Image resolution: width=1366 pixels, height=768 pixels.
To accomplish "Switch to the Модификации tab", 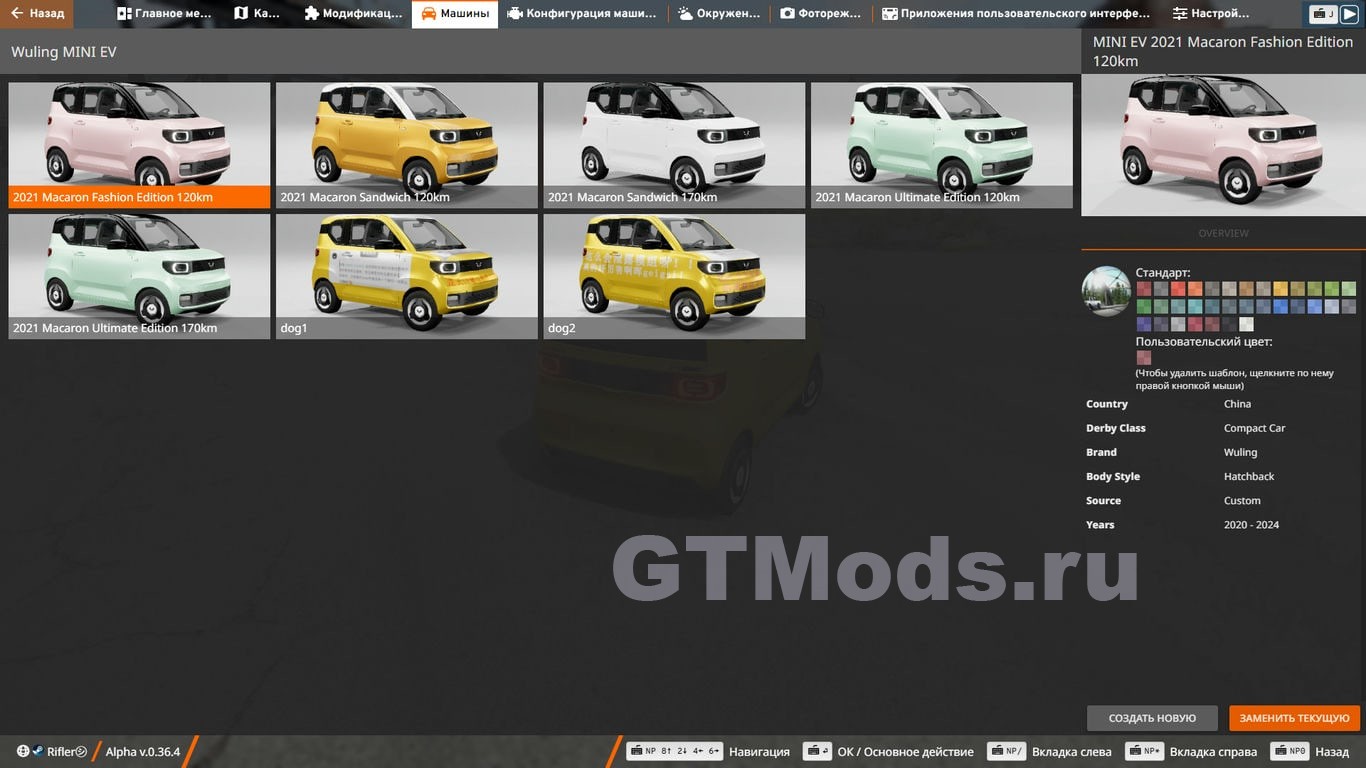I will (x=352, y=14).
